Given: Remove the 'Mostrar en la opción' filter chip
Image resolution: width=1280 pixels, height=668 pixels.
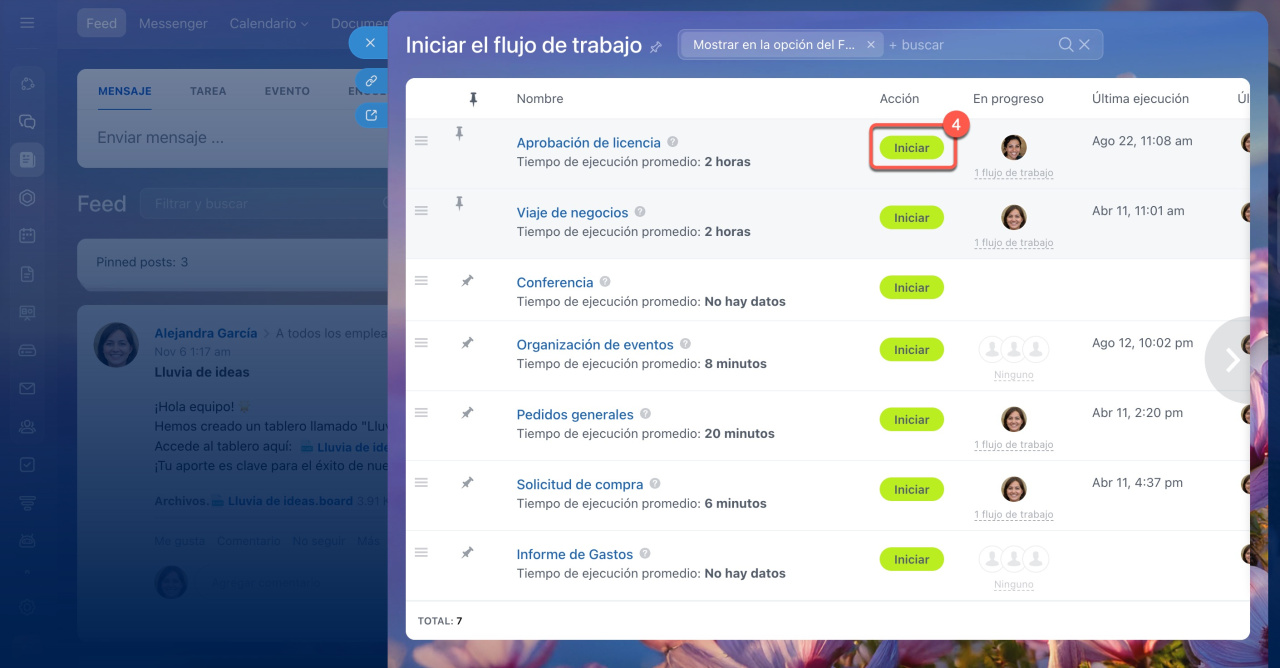Looking at the screenshot, I should 870,44.
